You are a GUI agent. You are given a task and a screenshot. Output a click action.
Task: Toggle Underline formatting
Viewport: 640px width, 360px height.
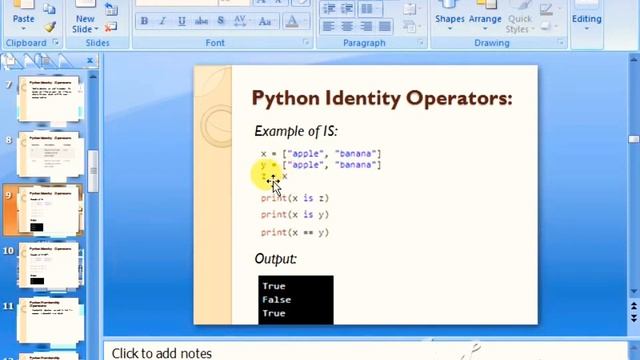coord(182,21)
